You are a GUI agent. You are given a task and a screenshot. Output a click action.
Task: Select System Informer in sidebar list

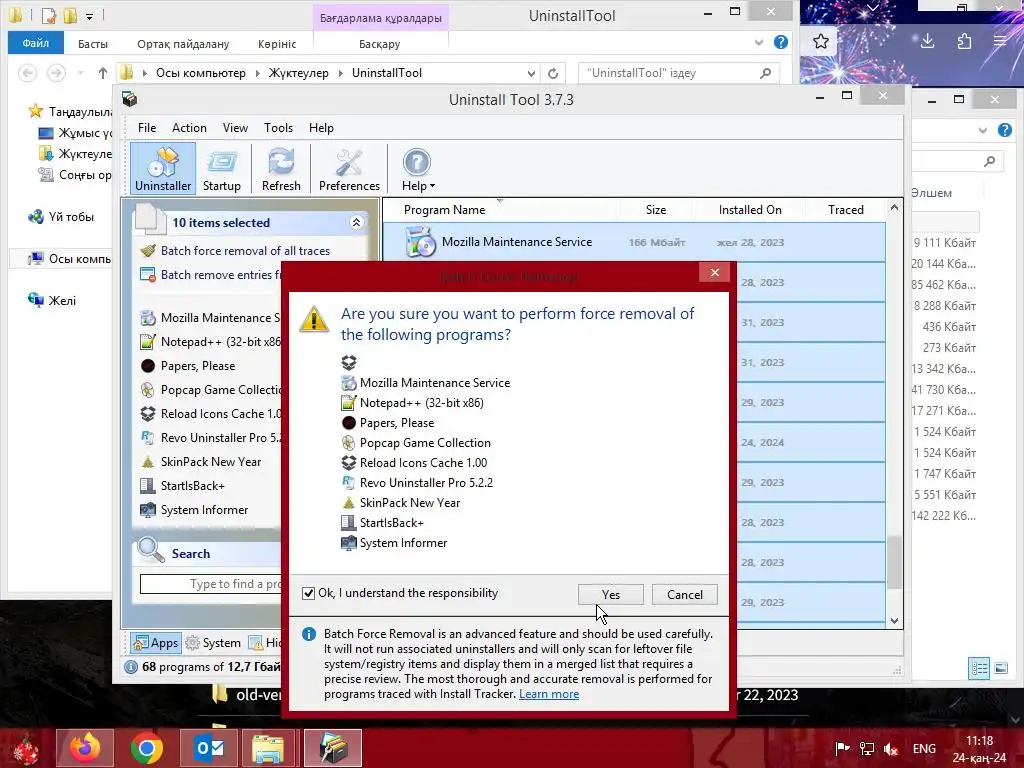click(x=204, y=510)
